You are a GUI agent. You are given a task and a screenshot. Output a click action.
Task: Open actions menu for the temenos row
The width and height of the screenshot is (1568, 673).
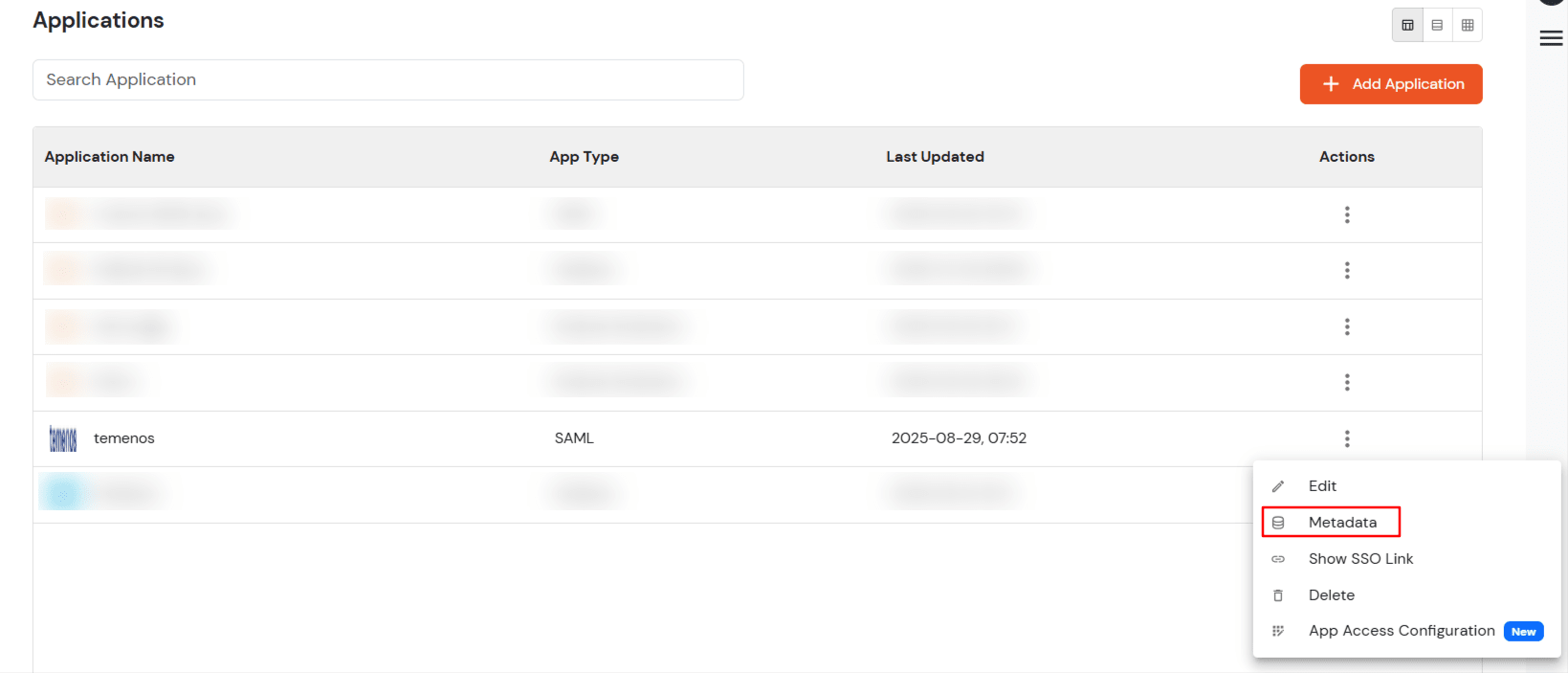[1347, 438]
